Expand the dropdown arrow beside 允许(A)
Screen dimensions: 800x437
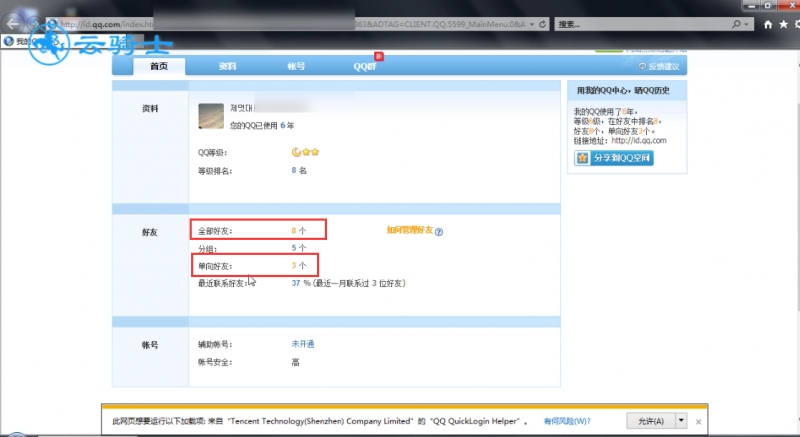point(681,421)
